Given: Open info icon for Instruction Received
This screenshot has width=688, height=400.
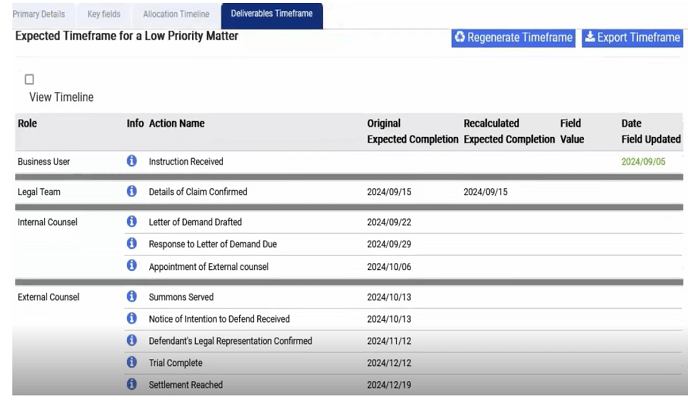Looking at the screenshot, I should click(132, 161).
